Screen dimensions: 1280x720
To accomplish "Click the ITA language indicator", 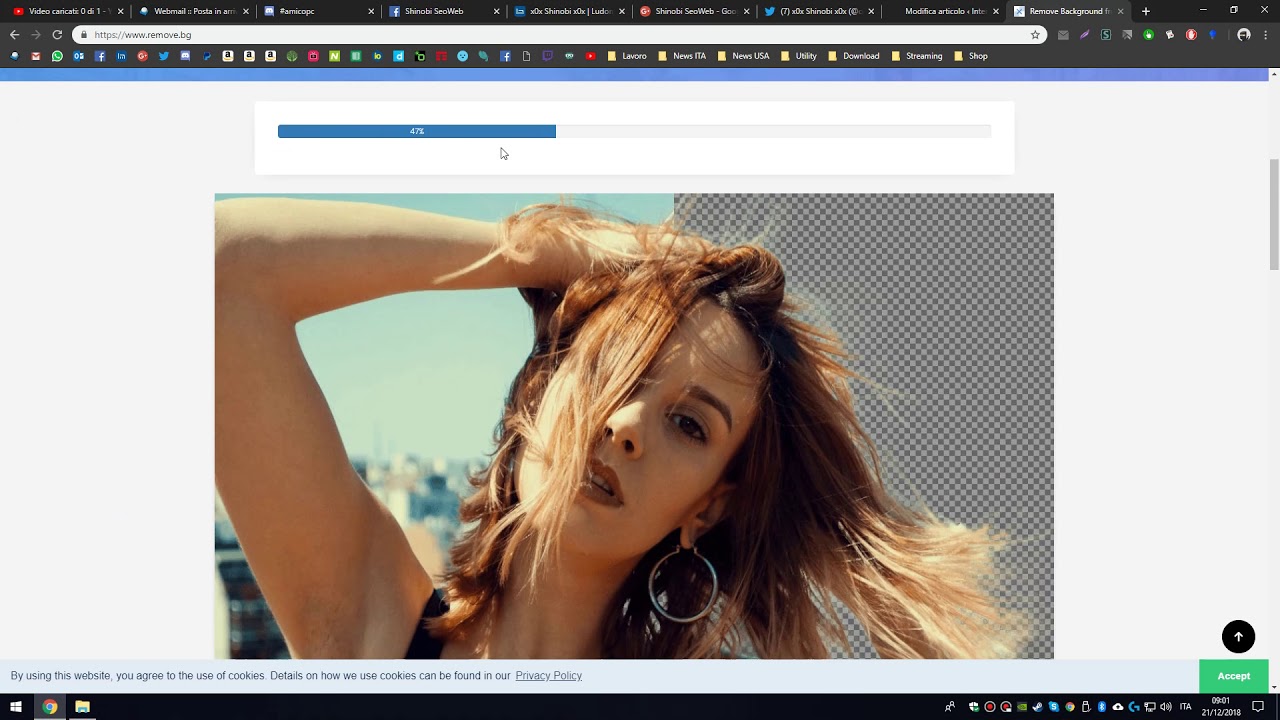I will click(x=1185, y=707).
